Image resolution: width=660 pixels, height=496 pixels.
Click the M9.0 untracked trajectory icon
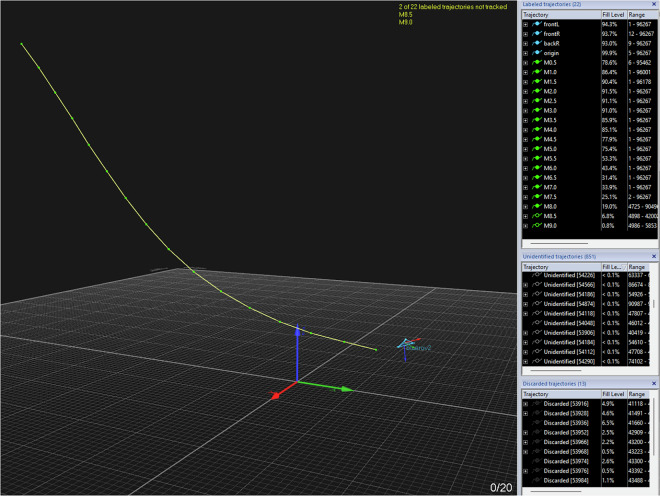(536, 226)
